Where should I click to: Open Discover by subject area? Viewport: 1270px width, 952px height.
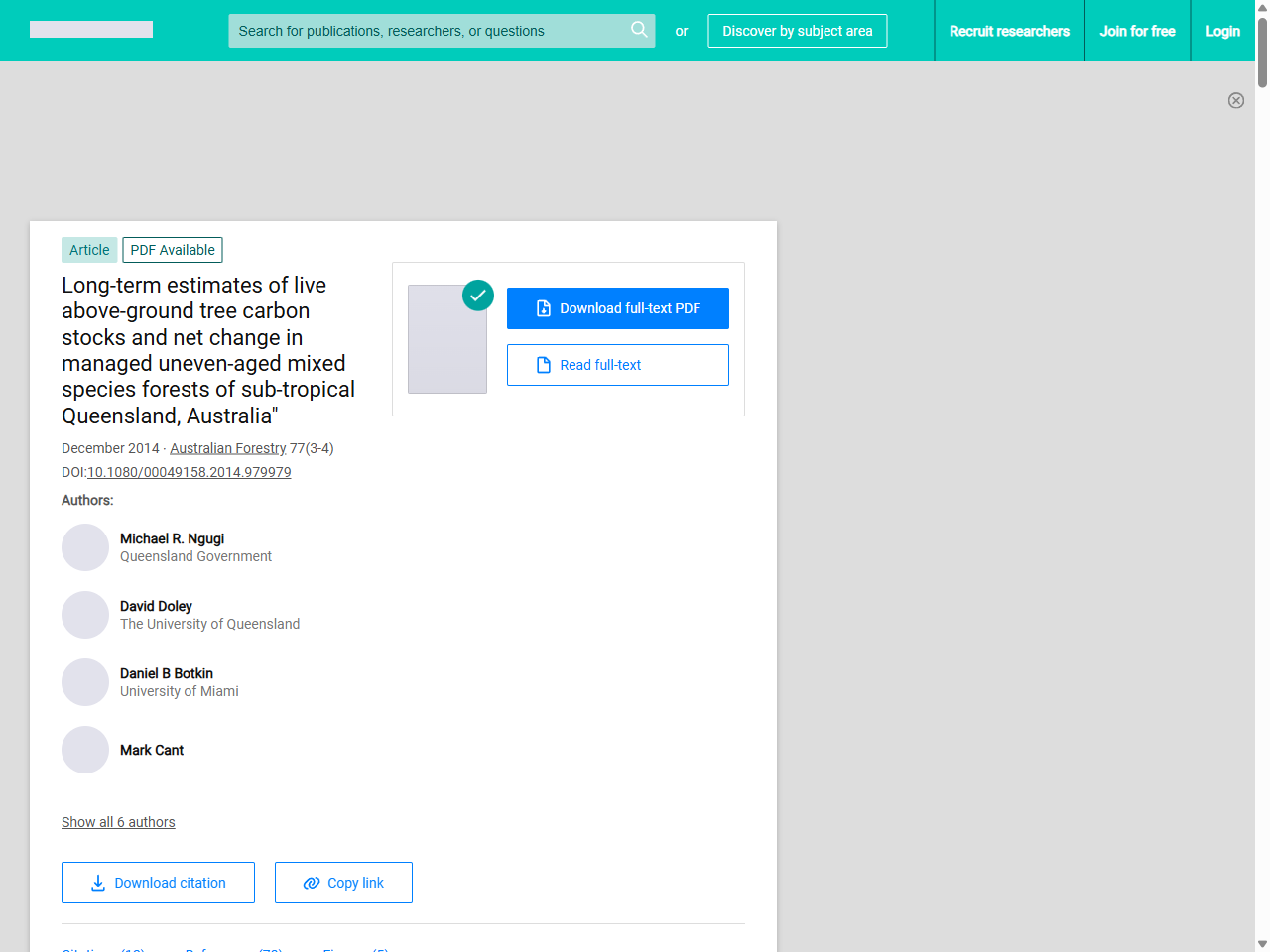tap(797, 31)
